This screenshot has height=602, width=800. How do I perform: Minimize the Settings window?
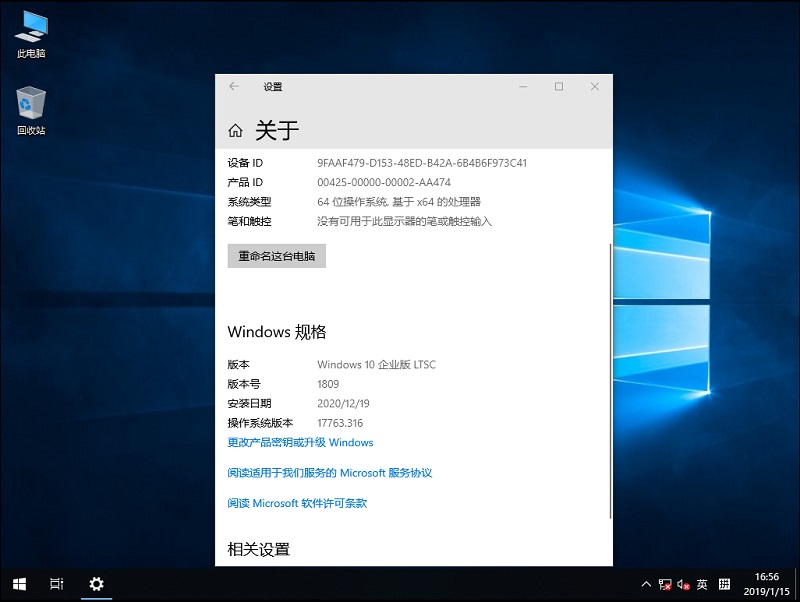[523, 87]
